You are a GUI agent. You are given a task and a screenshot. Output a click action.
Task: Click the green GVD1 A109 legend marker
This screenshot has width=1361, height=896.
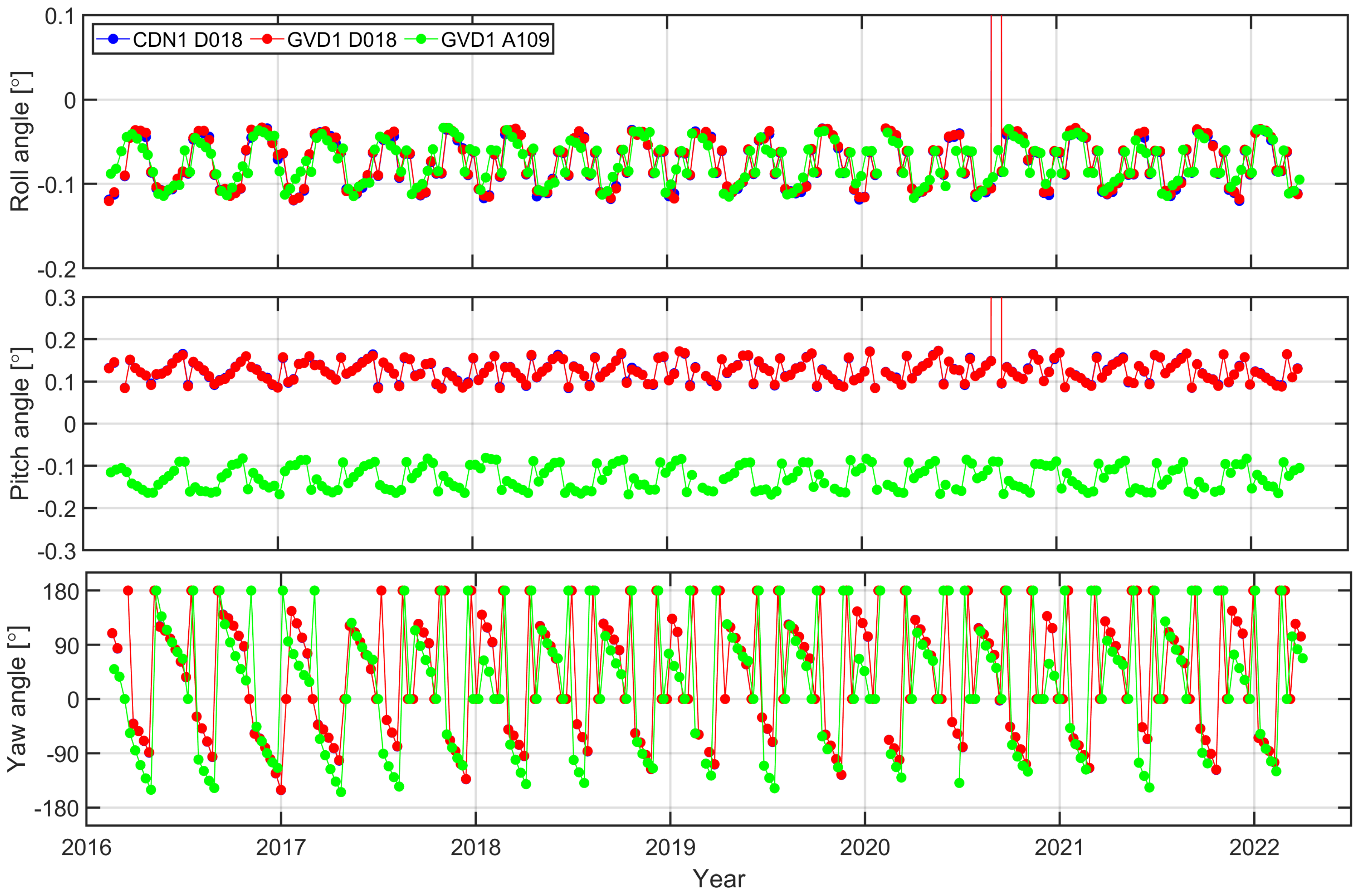421,40
